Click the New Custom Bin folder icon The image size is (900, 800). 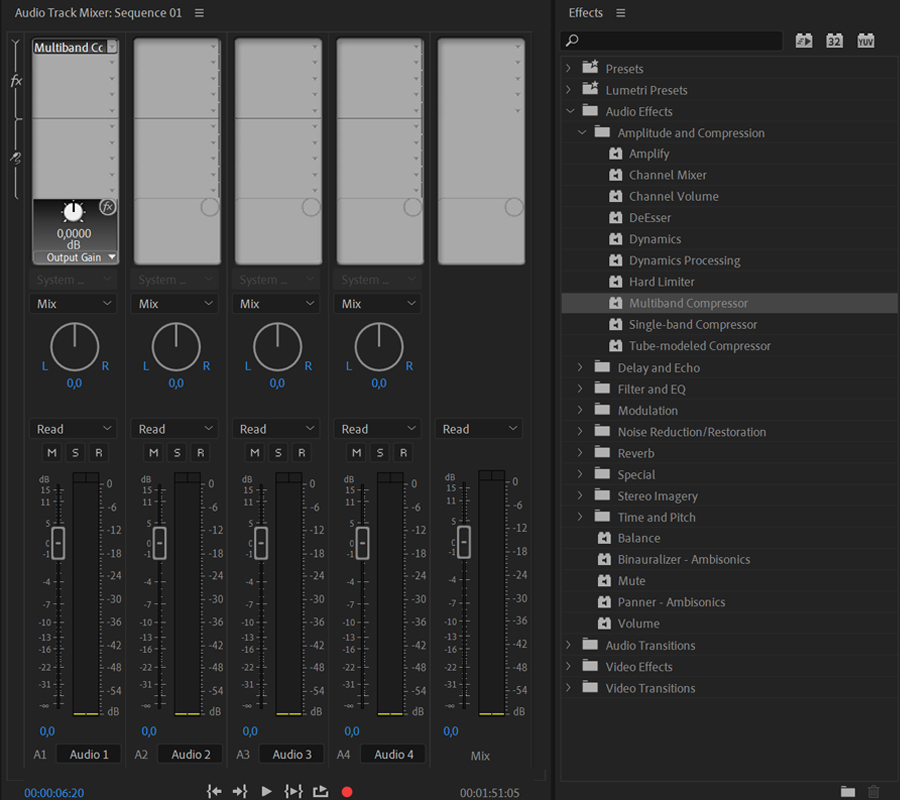point(848,791)
